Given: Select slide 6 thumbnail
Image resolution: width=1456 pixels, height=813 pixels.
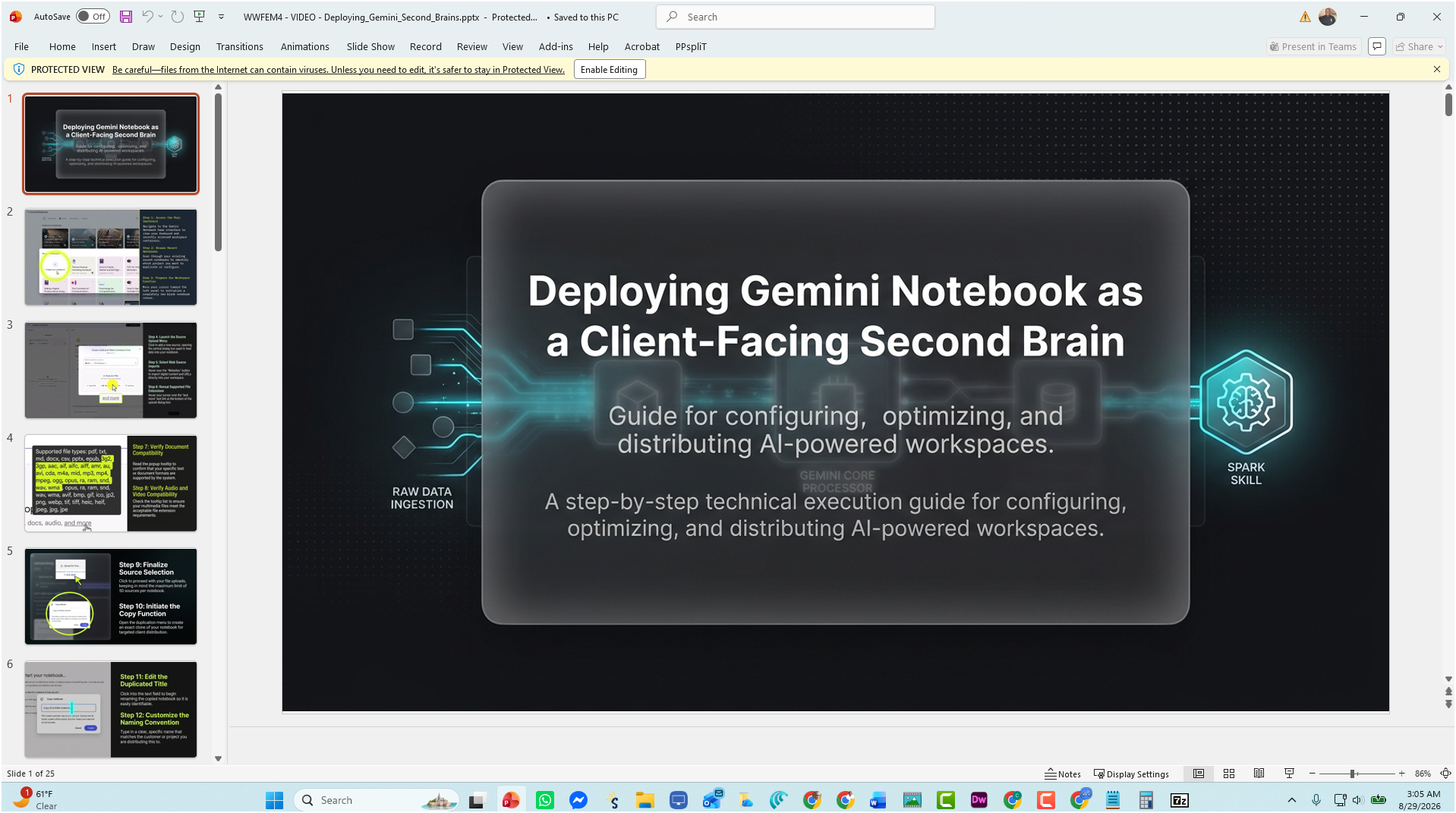Looking at the screenshot, I should 111,709.
